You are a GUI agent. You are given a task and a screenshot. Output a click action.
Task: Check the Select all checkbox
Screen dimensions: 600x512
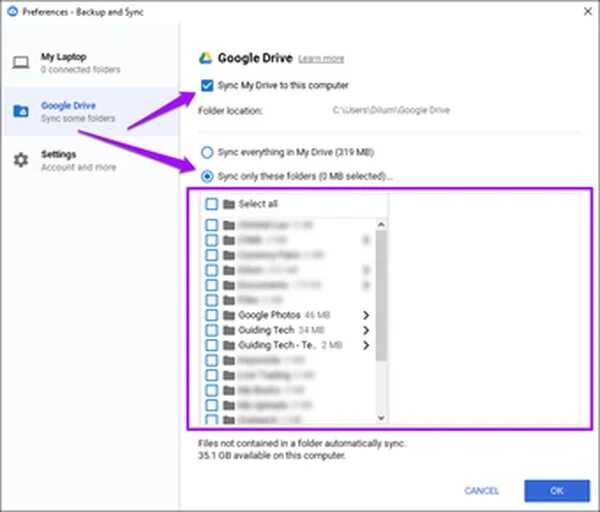point(212,204)
